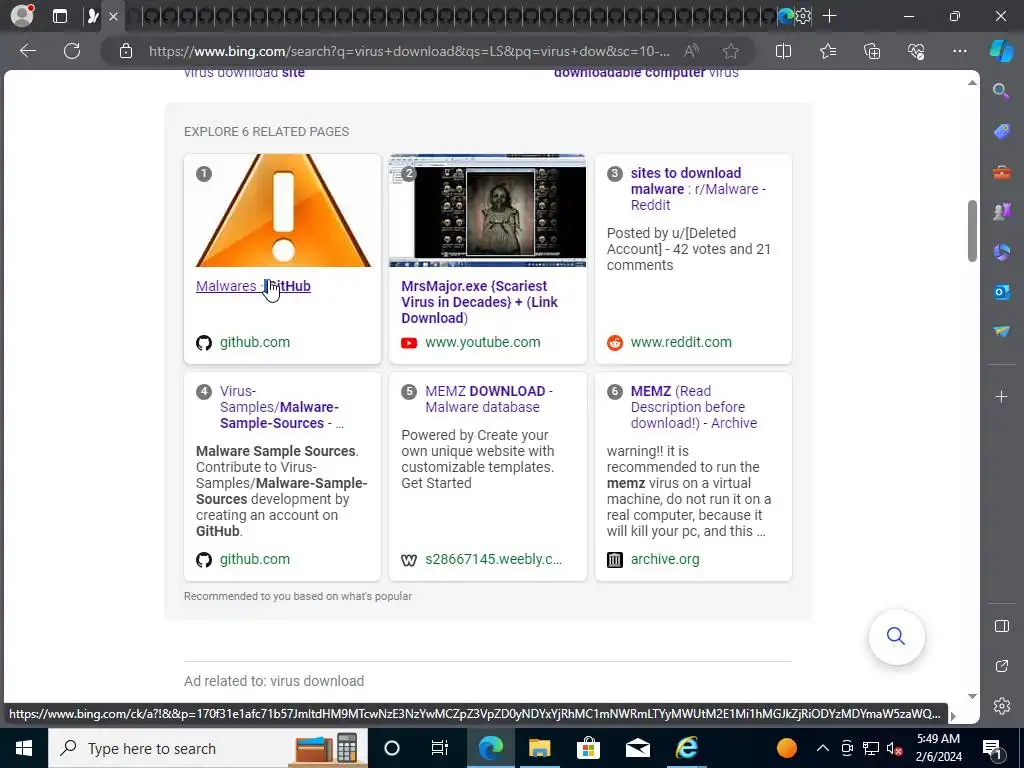1024x768 pixels.
Task: Toggle the sidebar panel visibility icon
Action: 1001,626
